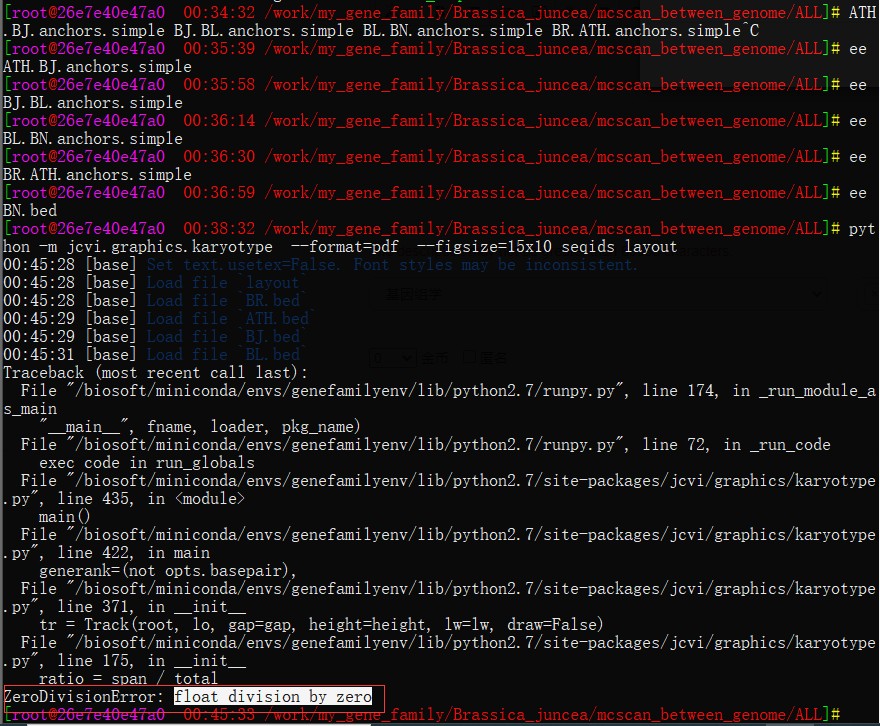Image resolution: width=880 pixels, height=726 pixels.
Task: Click 'jcvi.graphics.karyotype' in the python command
Action: point(170,247)
